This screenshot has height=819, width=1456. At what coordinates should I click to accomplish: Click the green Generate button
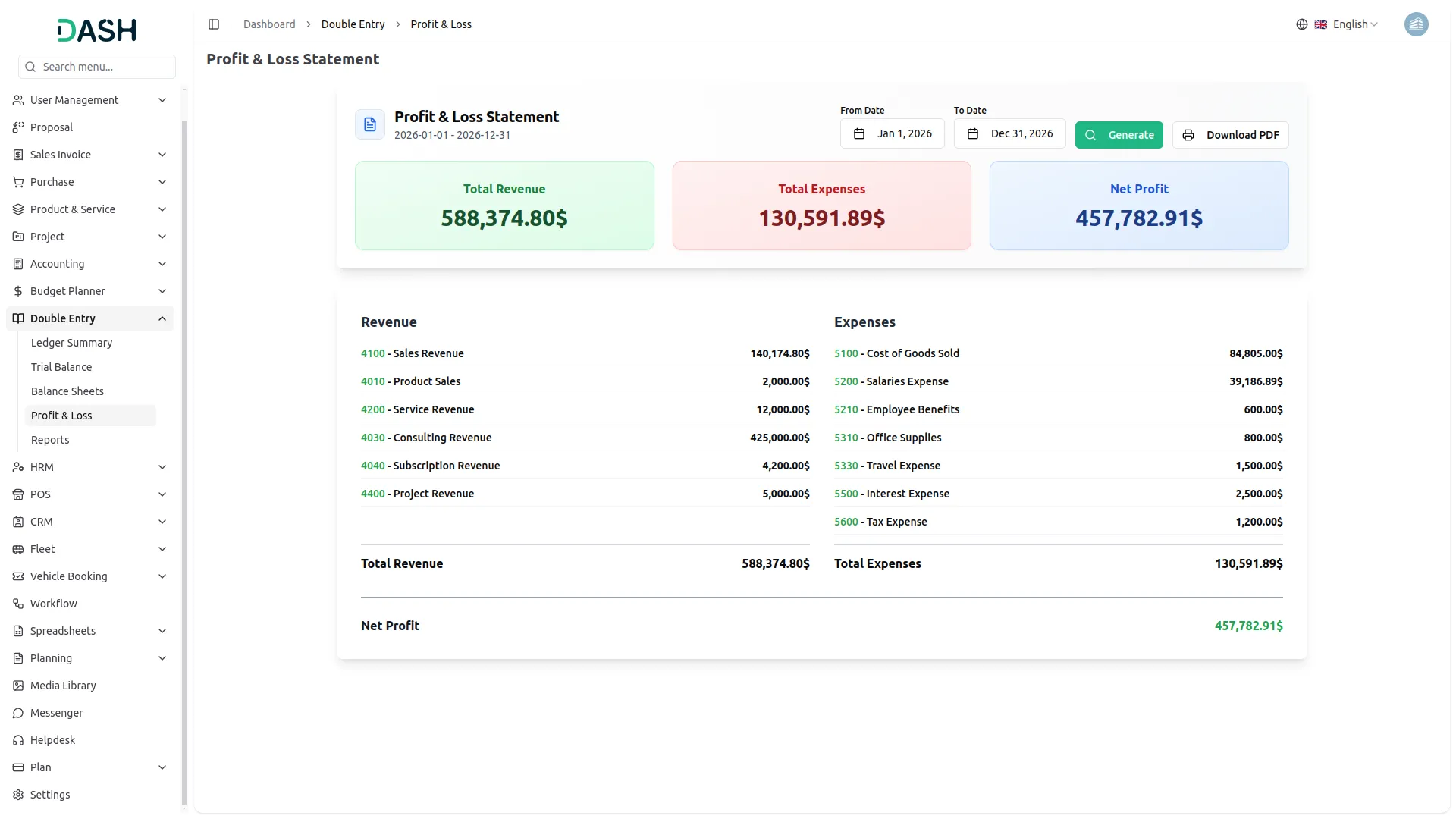coord(1119,135)
